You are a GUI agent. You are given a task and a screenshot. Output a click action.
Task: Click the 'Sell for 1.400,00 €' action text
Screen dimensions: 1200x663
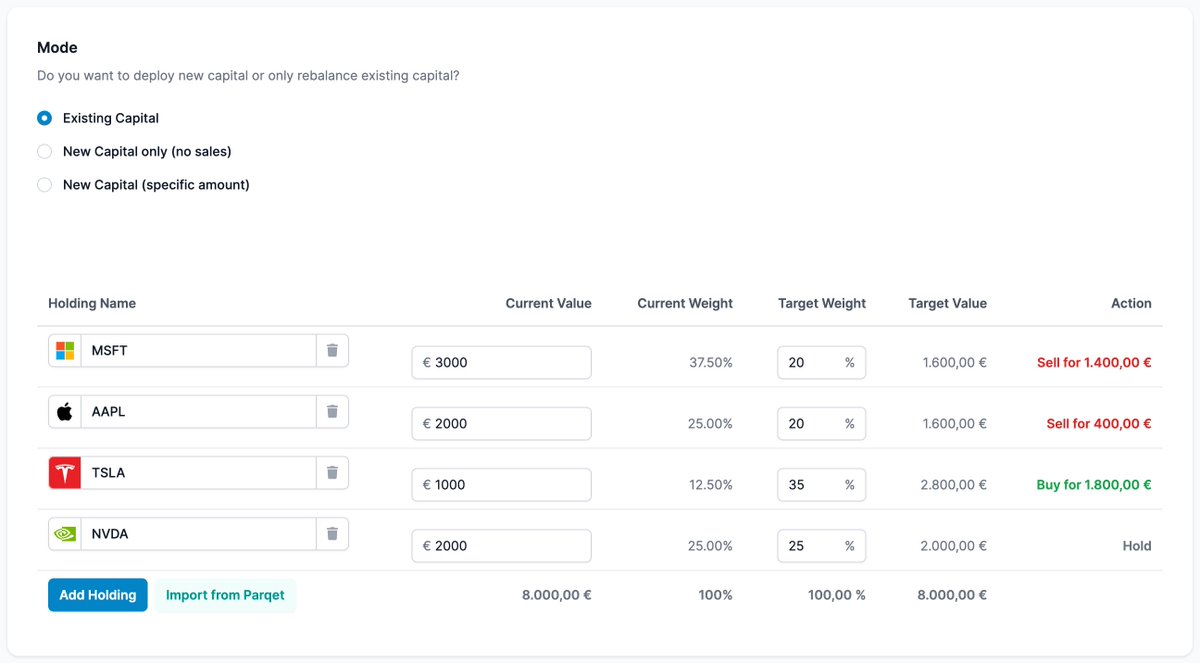point(1094,363)
